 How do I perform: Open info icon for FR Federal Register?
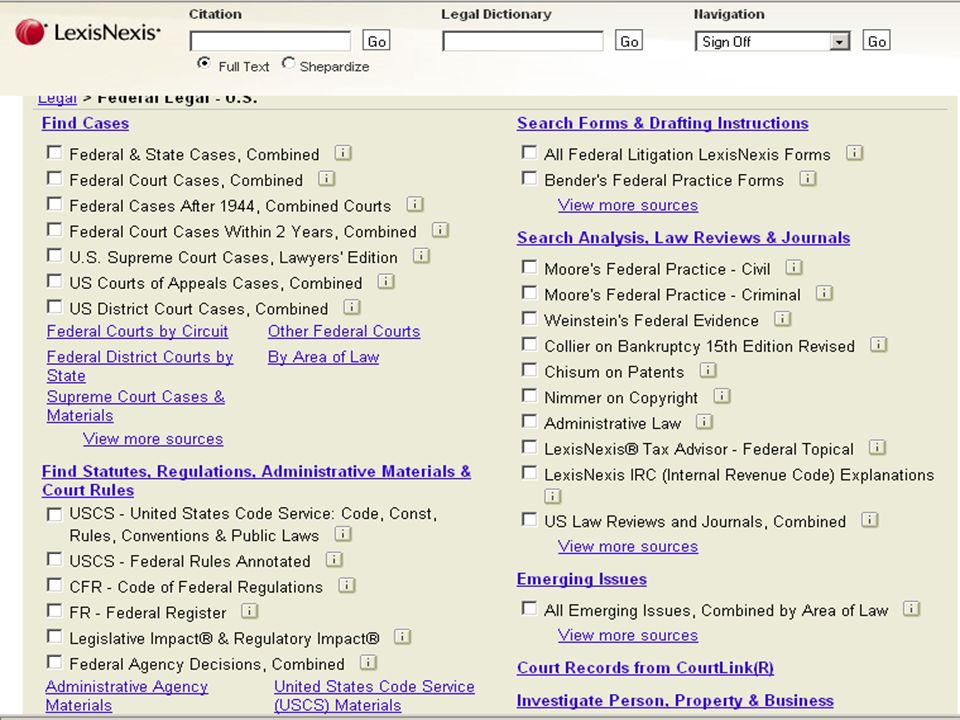pyautogui.click(x=250, y=610)
